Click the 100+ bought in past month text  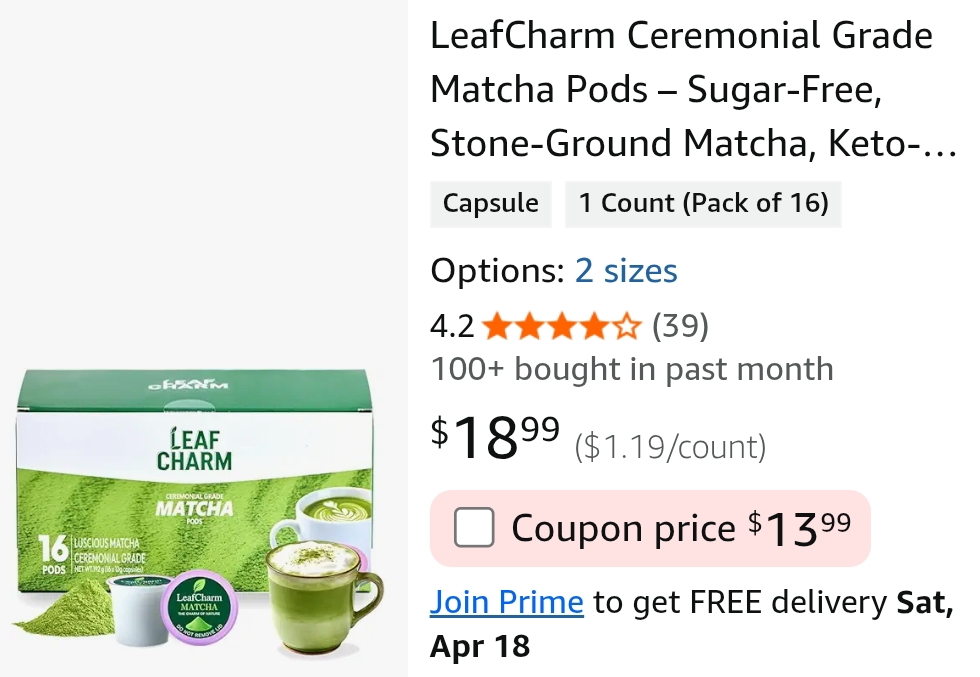pos(632,369)
